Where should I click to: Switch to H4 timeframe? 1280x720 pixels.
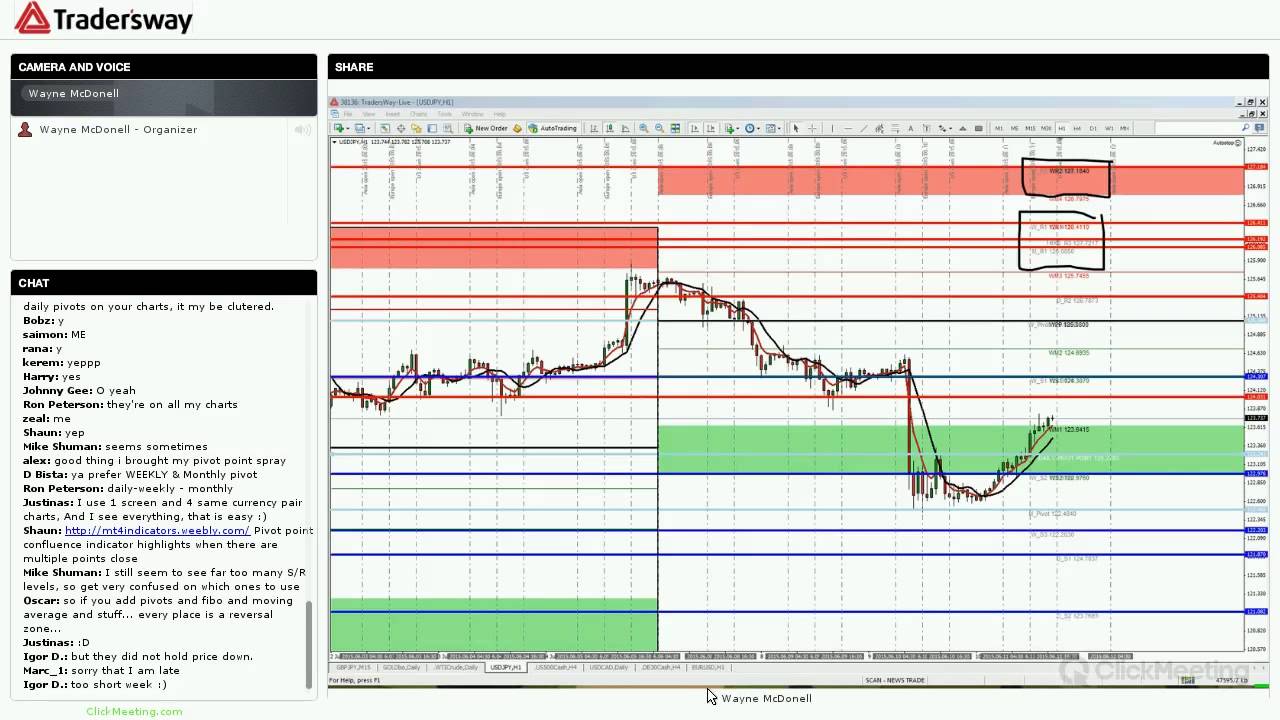click(1077, 128)
